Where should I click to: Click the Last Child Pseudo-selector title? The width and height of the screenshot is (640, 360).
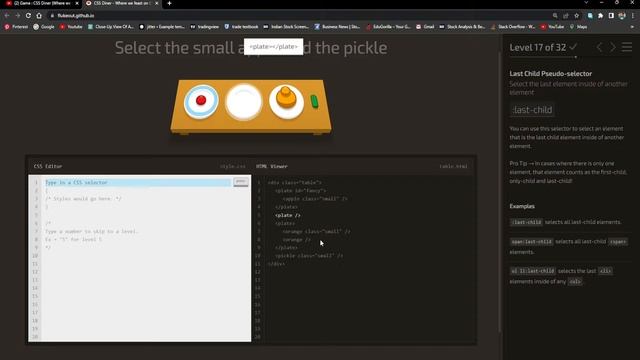tap(550, 74)
